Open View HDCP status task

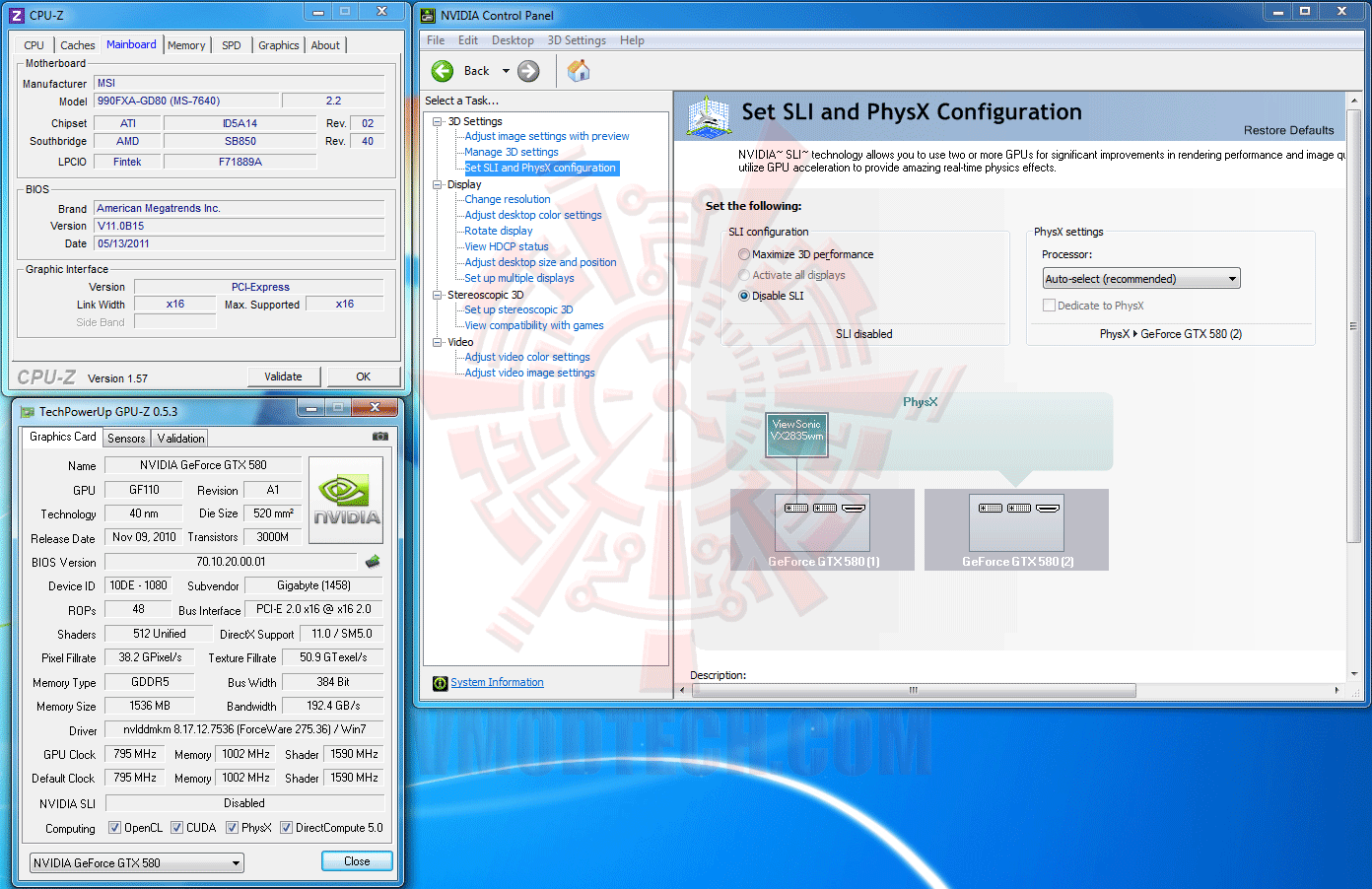(x=507, y=246)
